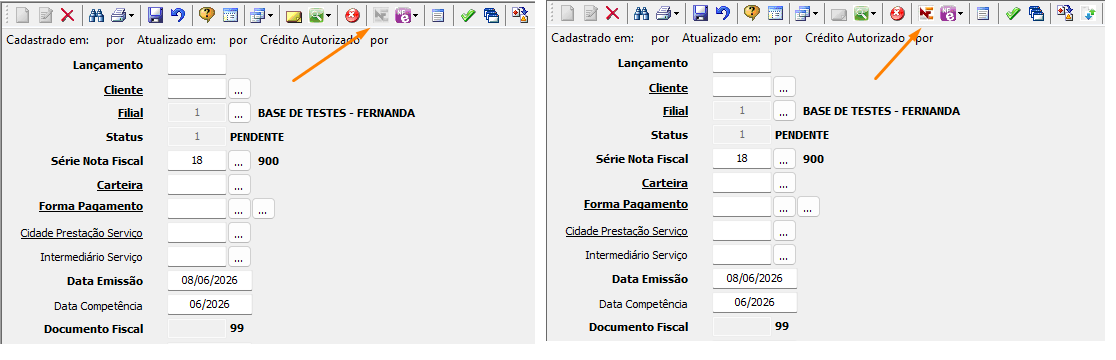The height and width of the screenshot is (360, 1116).
Task: Follow the Filial link in left screenshot
Action: (x=130, y=113)
